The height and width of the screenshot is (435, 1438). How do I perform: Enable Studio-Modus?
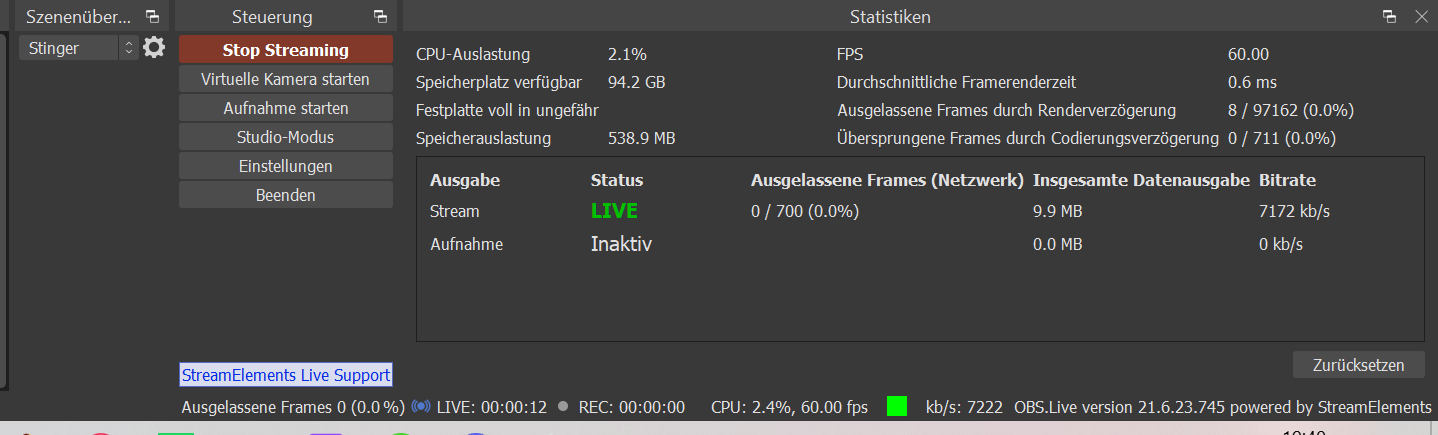[x=285, y=137]
